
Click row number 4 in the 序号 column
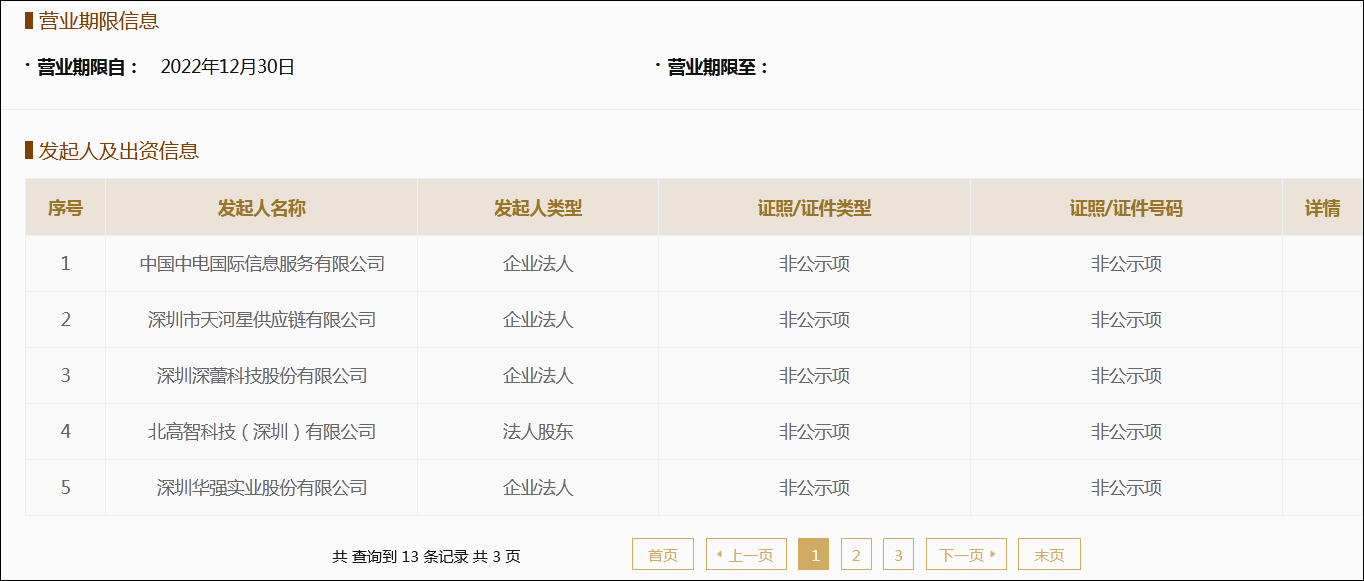coord(65,432)
